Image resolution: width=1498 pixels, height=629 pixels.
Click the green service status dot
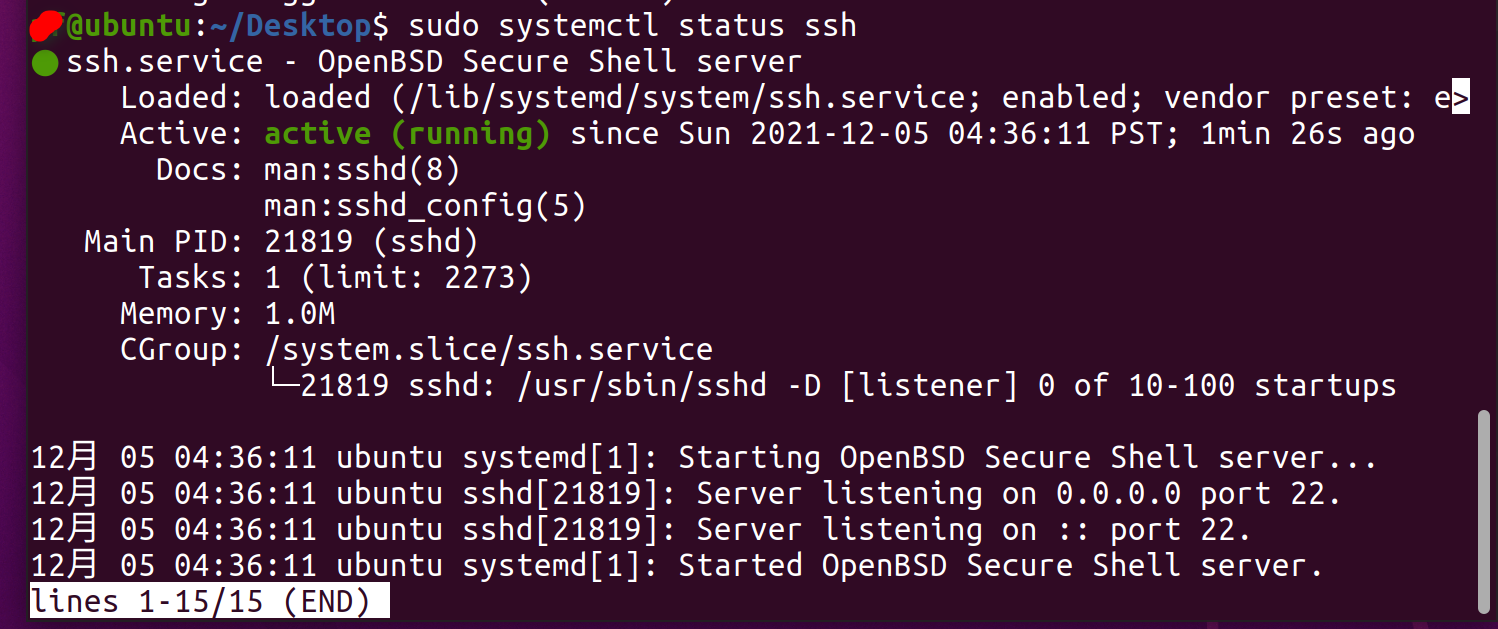[x=45, y=63]
